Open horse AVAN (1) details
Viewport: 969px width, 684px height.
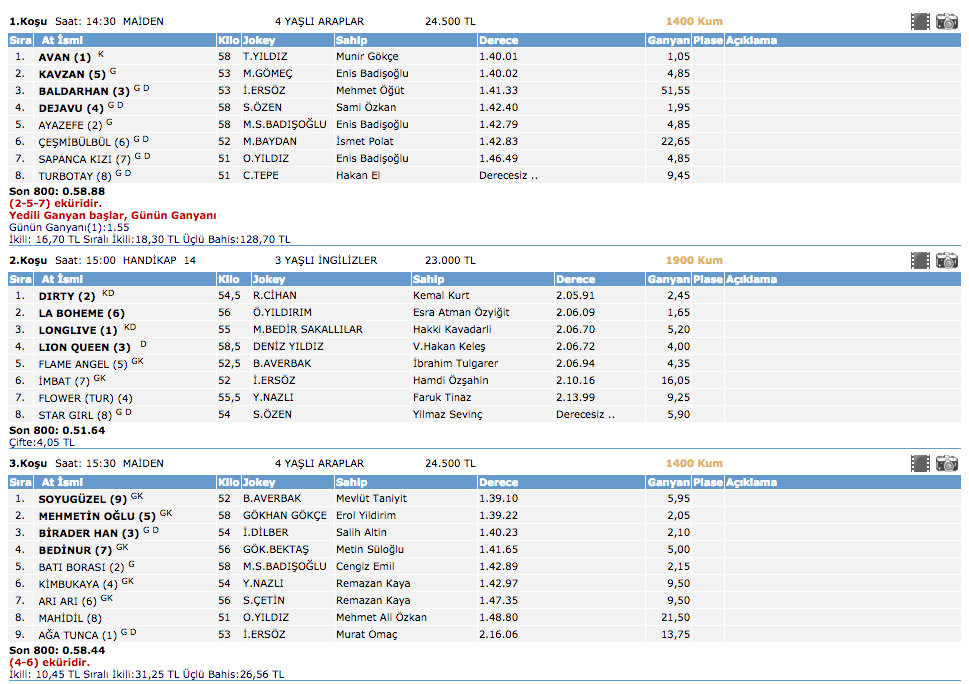pos(64,57)
